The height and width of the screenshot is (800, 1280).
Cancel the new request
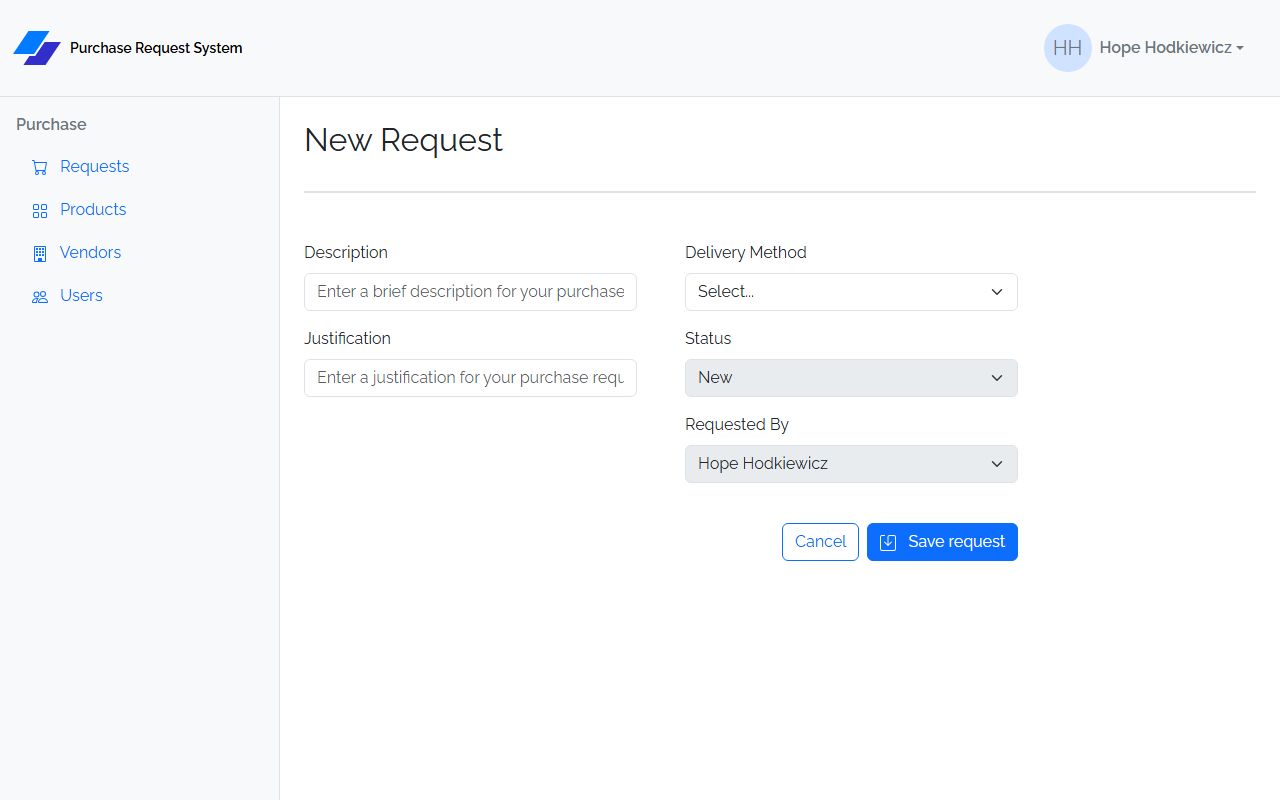coord(820,542)
